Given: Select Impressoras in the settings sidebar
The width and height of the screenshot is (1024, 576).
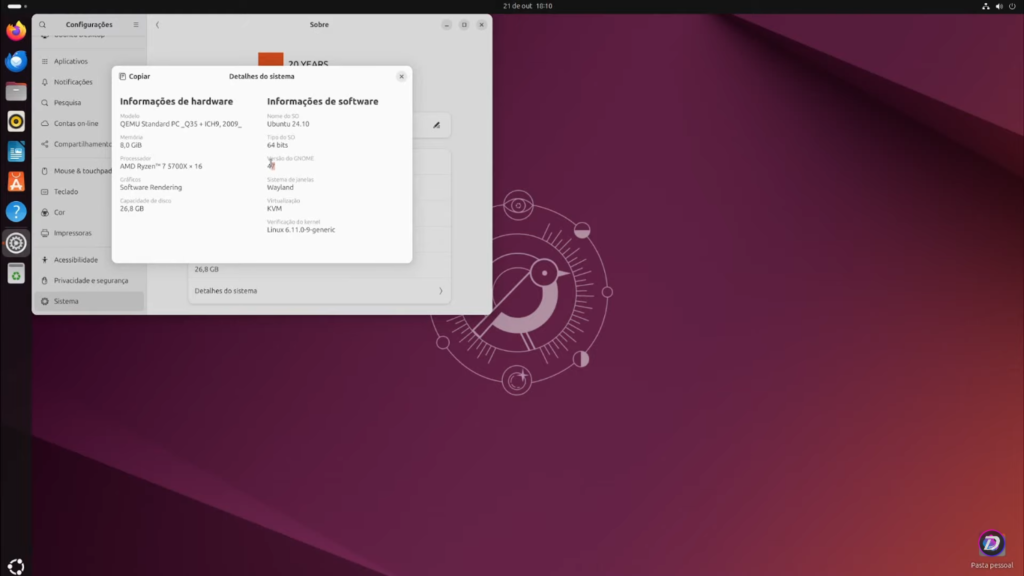Looking at the screenshot, I should 89,233.
